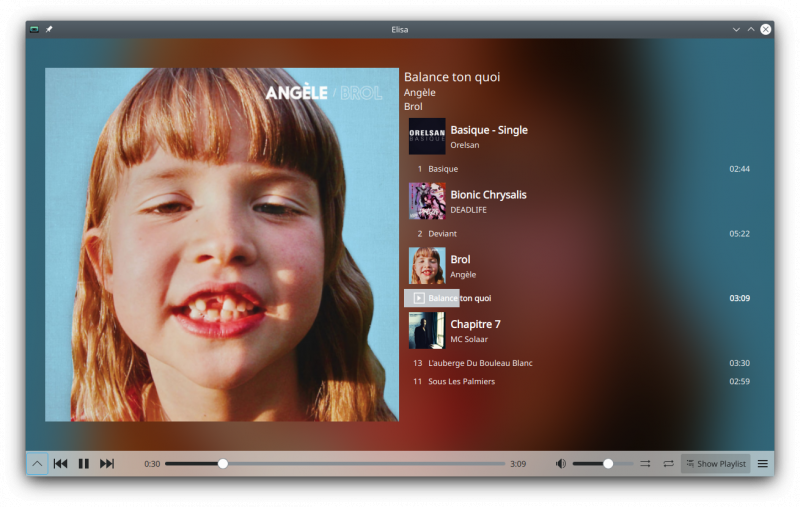Click Orelsan artist label
This screenshot has height=507, width=800.
(x=465, y=145)
